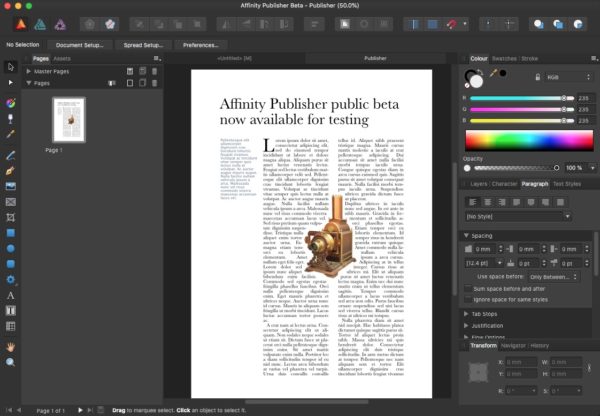Switch to the Stroke tab
600x416 pixels.
(530, 59)
